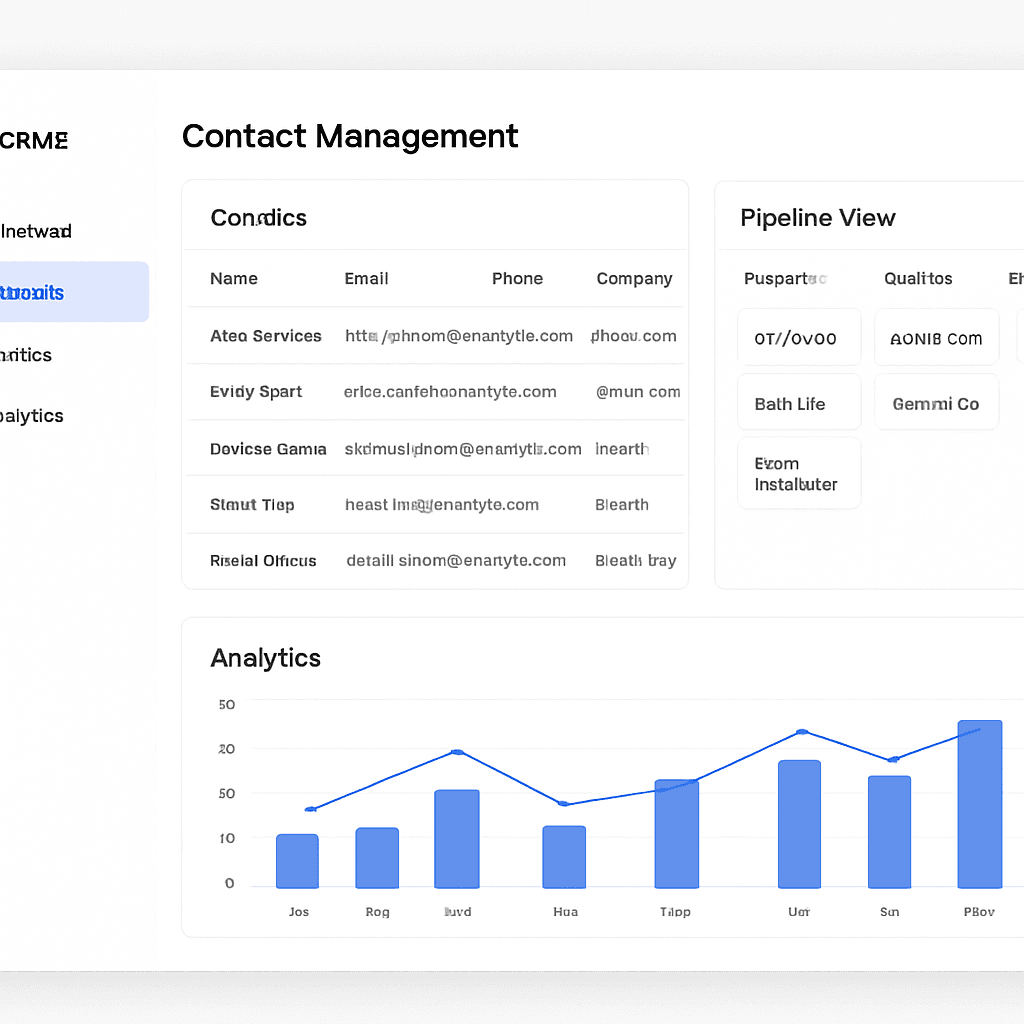Click the Uer bar in Analytics chart
Screen dimensions: 1024x1024
click(799, 824)
